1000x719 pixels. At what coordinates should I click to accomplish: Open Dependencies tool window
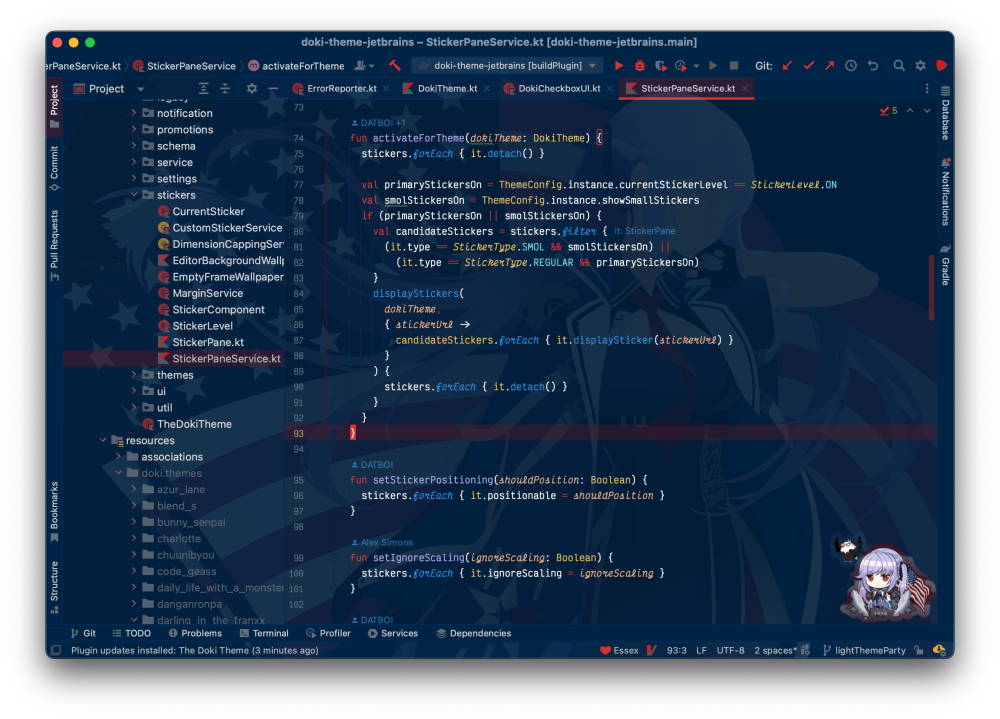[x=474, y=633]
